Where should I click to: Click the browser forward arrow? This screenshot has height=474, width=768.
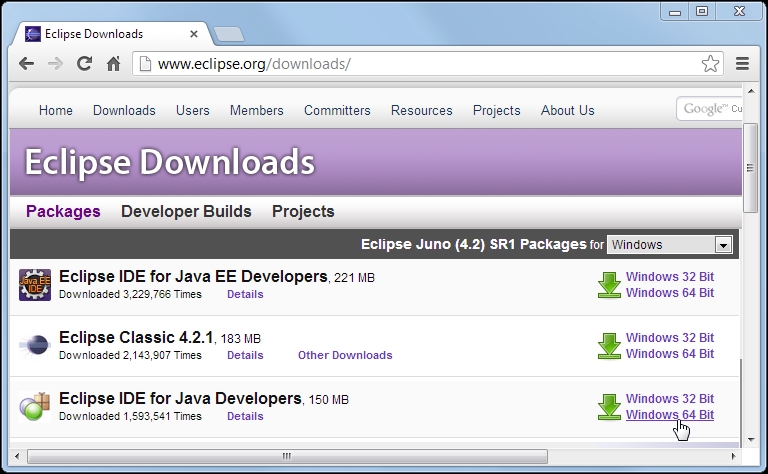(x=55, y=64)
